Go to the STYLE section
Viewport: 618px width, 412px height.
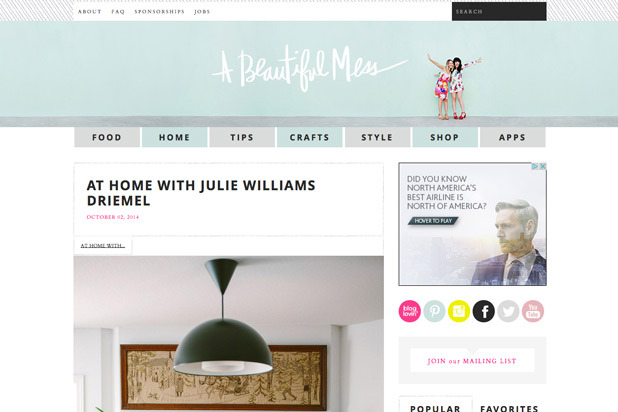[x=377, y=137]
